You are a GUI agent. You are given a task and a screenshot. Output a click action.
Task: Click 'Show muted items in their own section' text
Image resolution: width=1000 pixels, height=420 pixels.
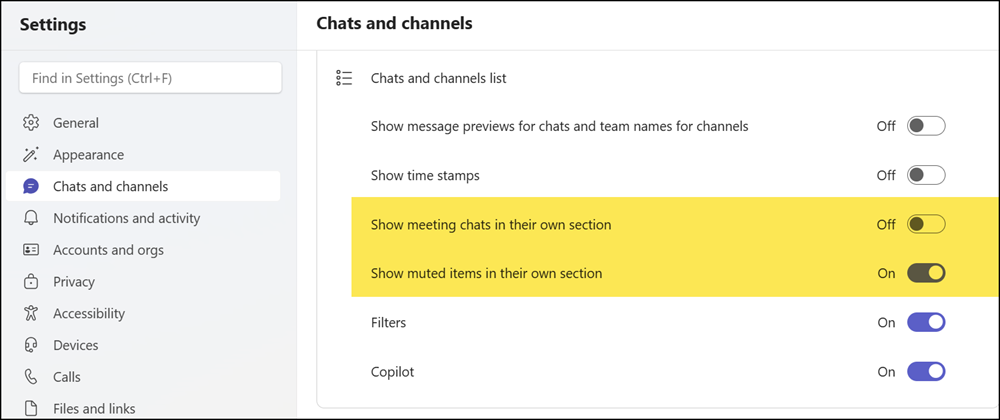pos(487,273)
